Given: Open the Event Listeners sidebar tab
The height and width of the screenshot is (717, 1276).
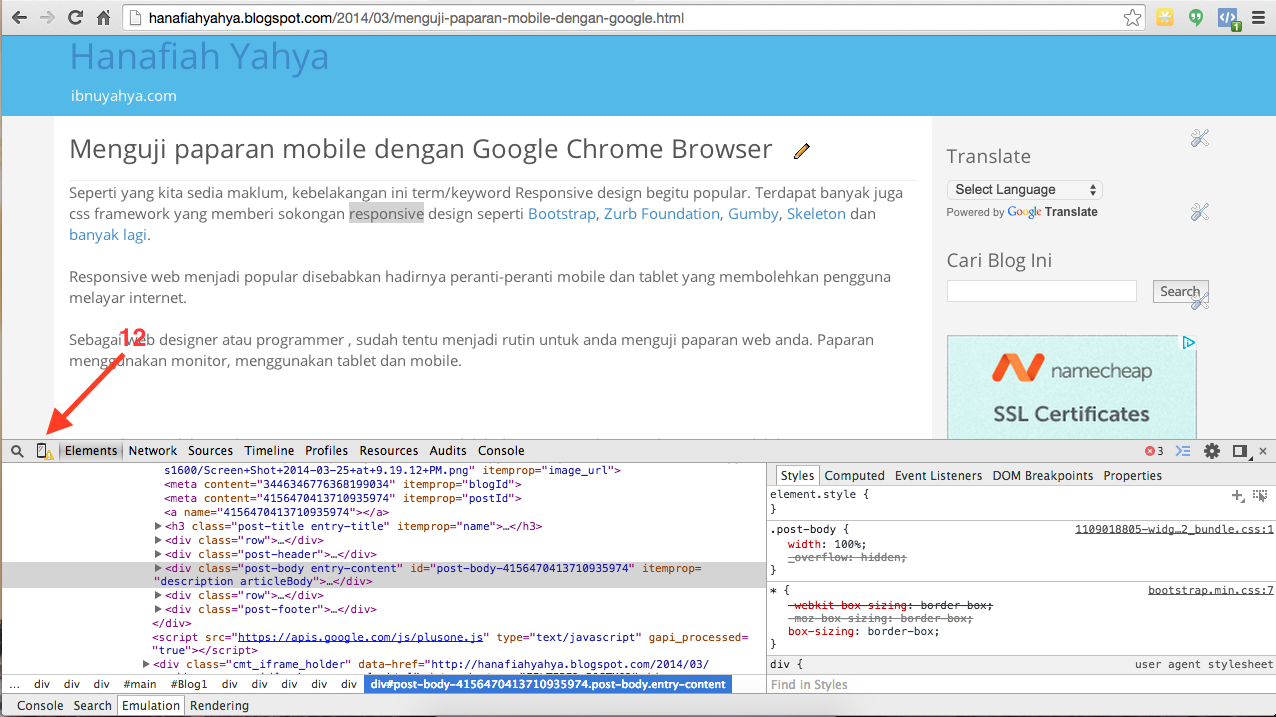Looking at the screenshot, I should (x=938, y=476).
